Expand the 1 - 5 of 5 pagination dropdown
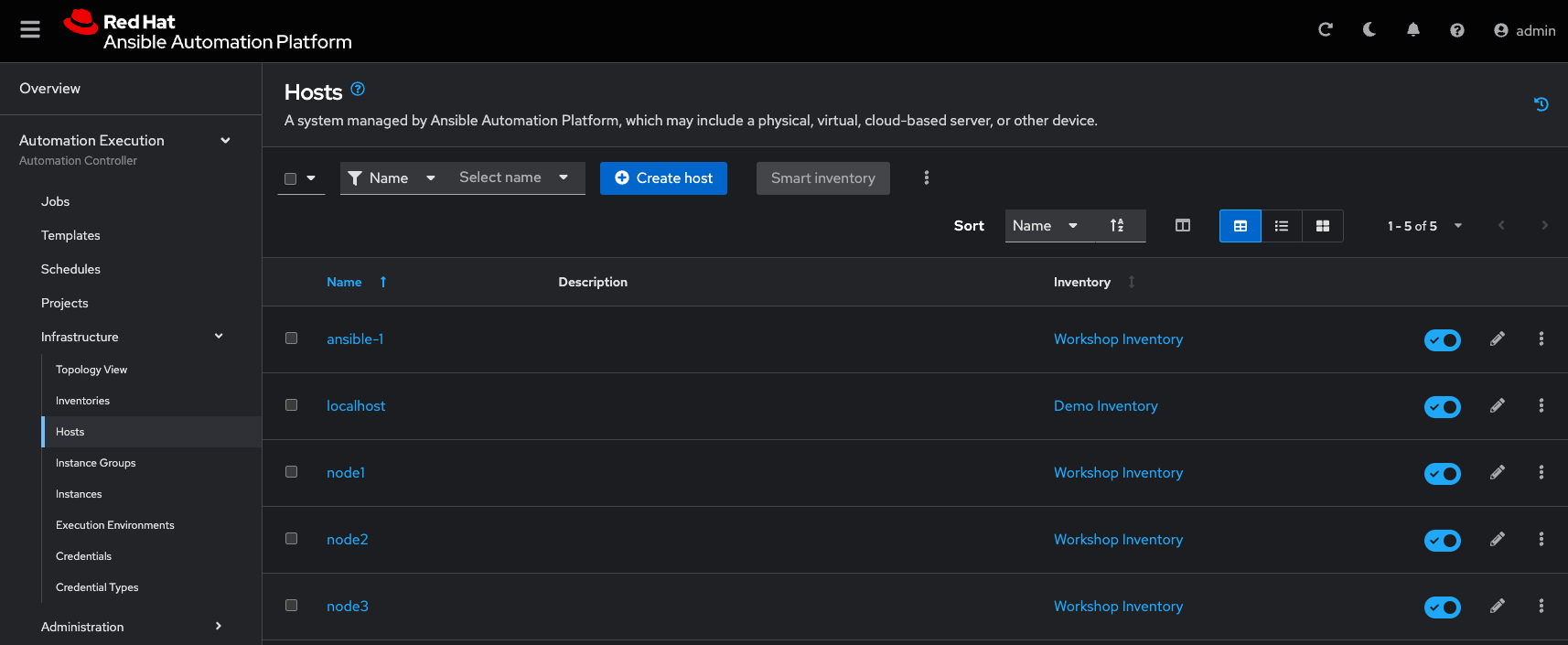Screen dimensions: 1568x645 tap(1424, 226)
